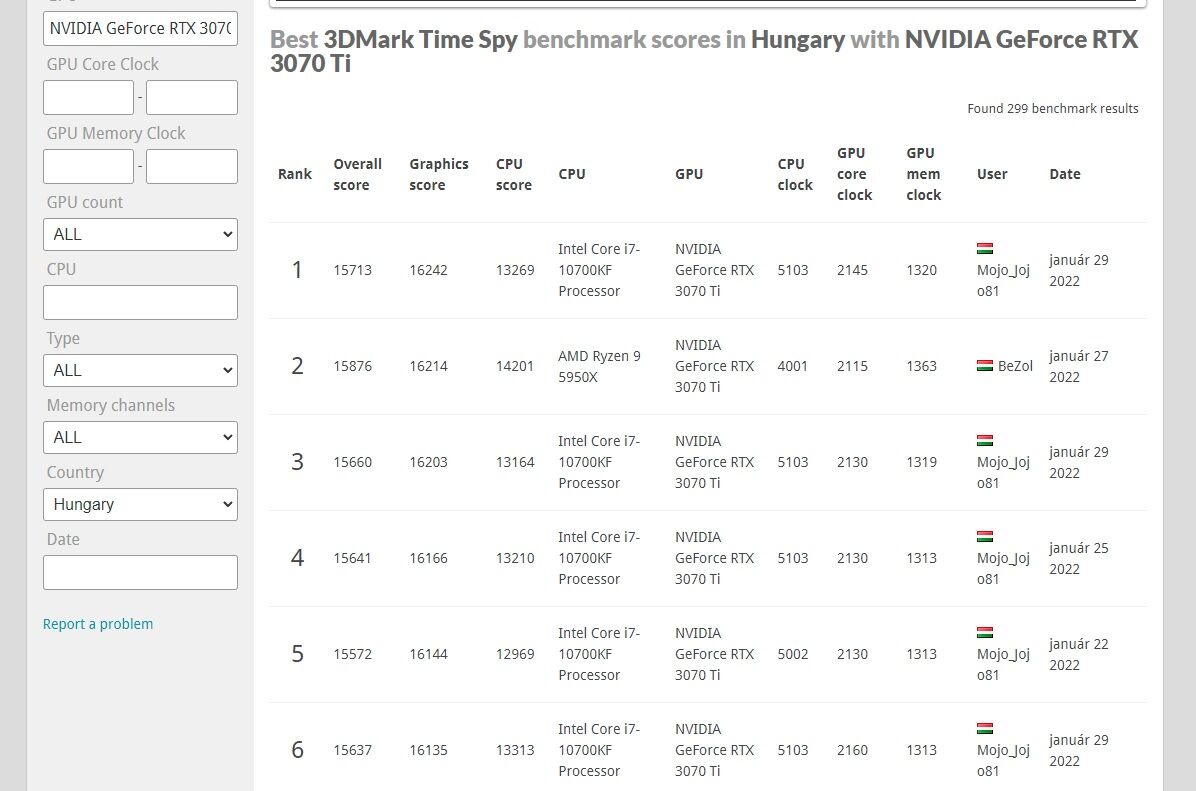
Task: Click the Date filter input field
Action: [140, 572]
